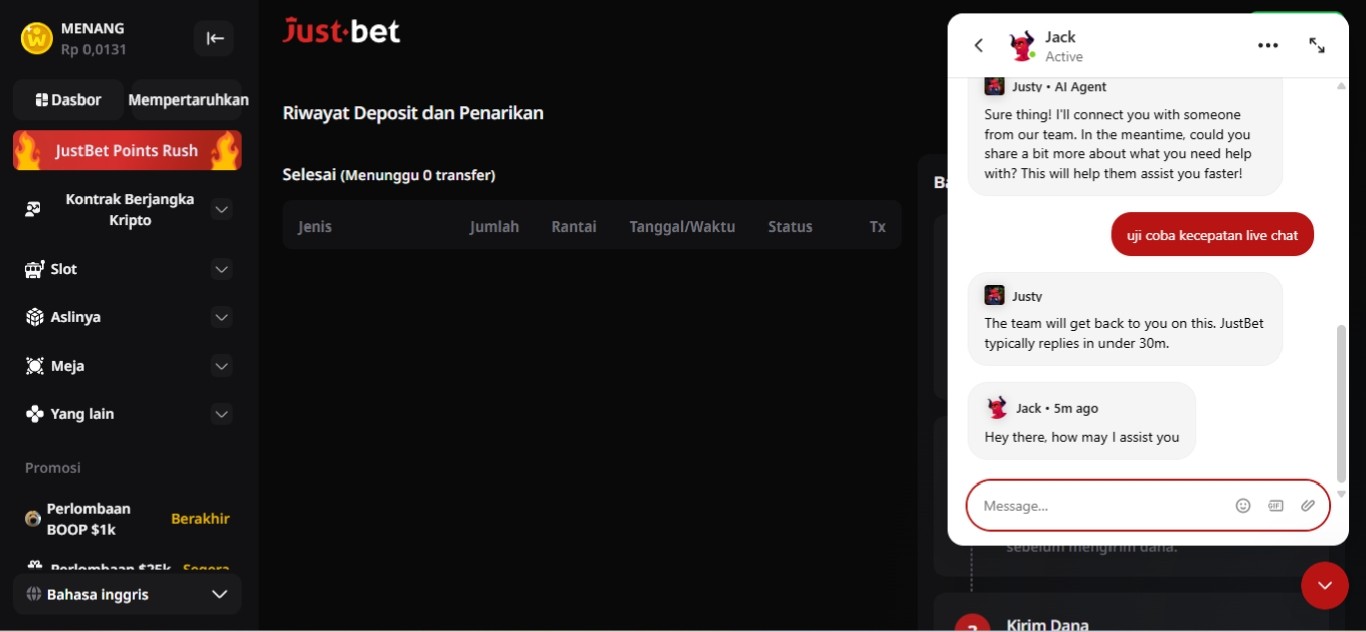Click the Kontrak Berjangka Kripto icon

[33, 209]
